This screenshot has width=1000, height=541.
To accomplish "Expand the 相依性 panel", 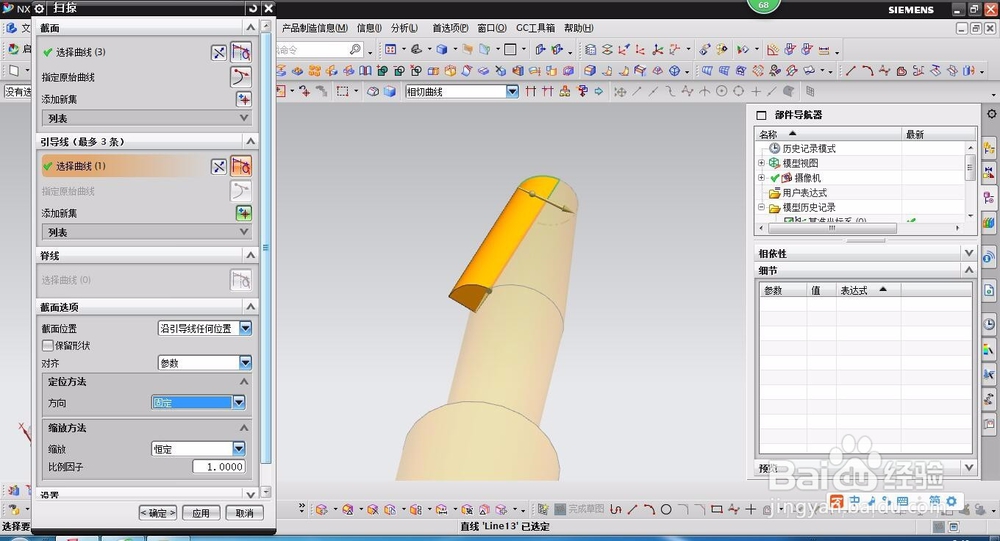I will coord(969,253).
